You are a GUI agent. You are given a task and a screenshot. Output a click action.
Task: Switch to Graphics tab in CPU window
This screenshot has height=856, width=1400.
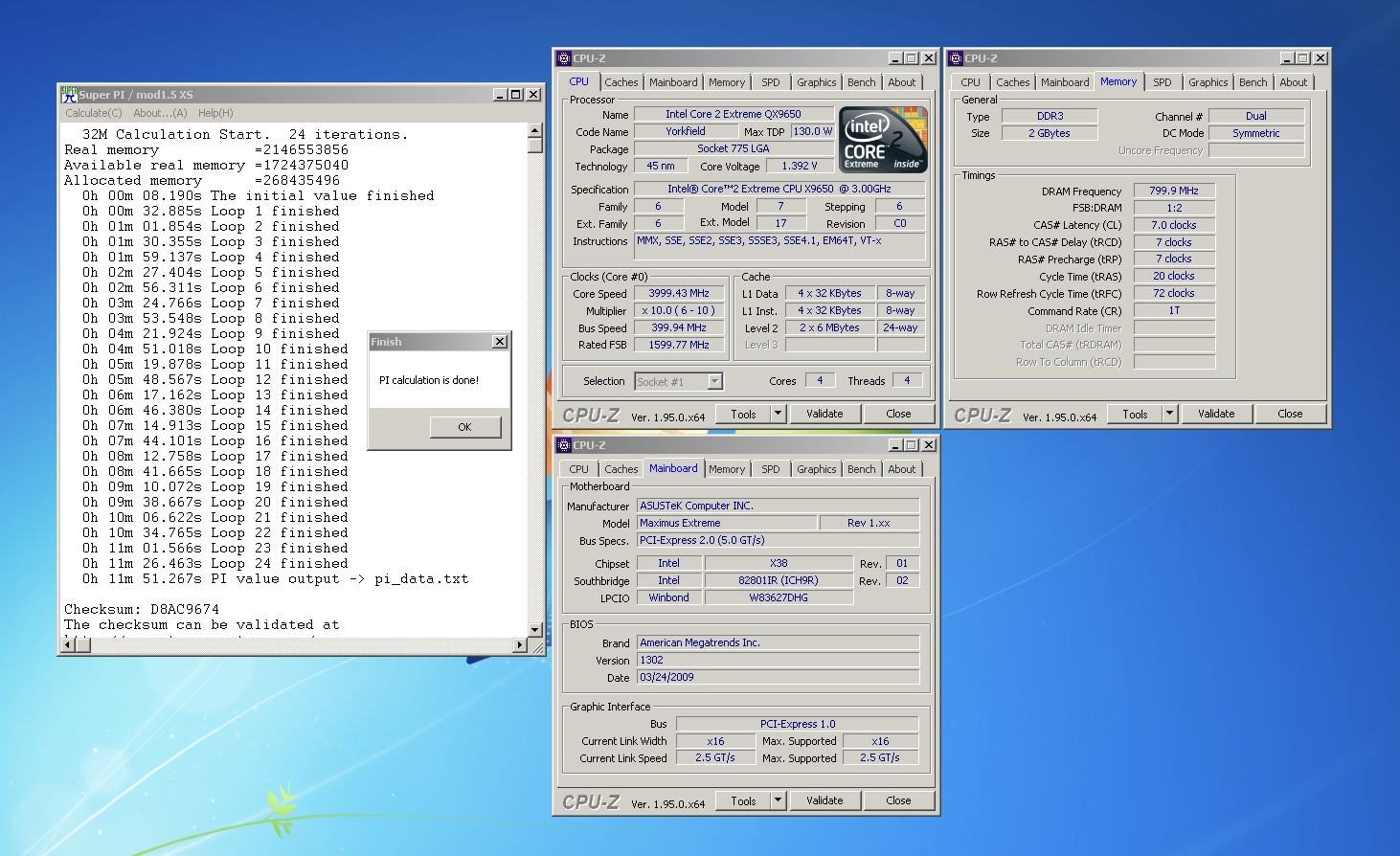tap(816, 82)
